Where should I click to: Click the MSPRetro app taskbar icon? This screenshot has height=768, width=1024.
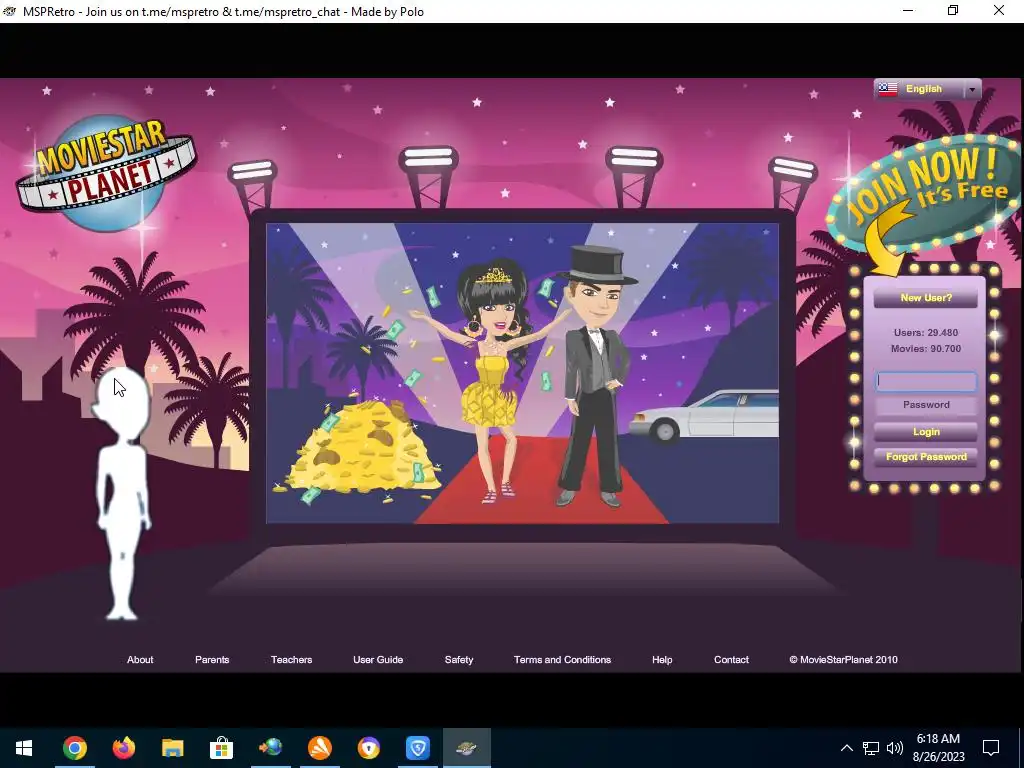466,748
